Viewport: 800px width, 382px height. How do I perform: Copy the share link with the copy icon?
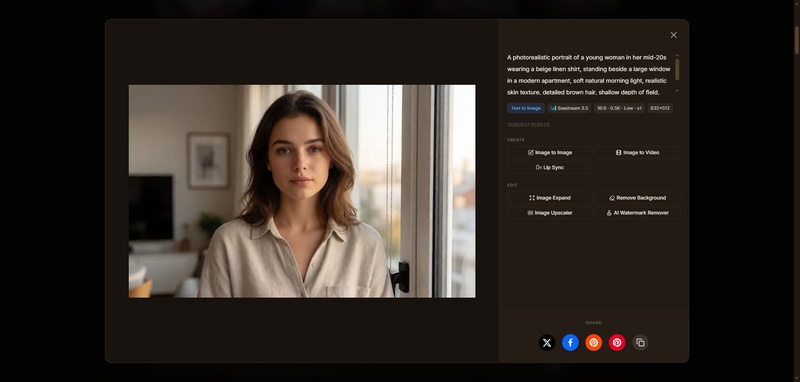(640, 343)
